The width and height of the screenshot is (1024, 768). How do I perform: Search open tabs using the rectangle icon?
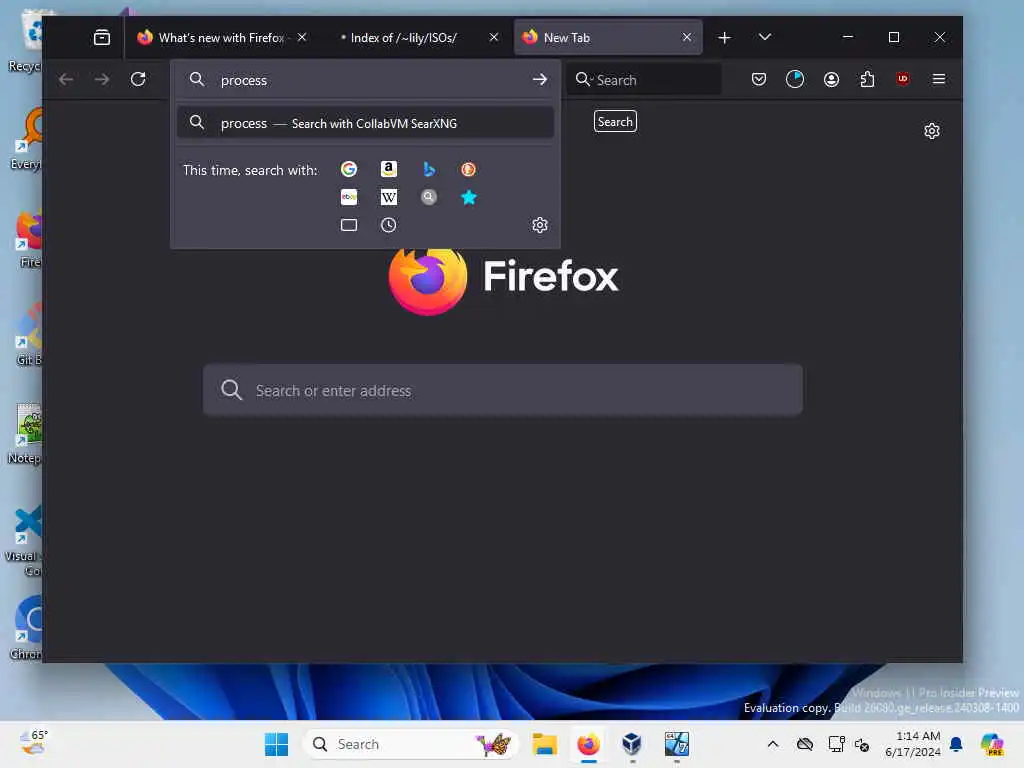point(349,225)
